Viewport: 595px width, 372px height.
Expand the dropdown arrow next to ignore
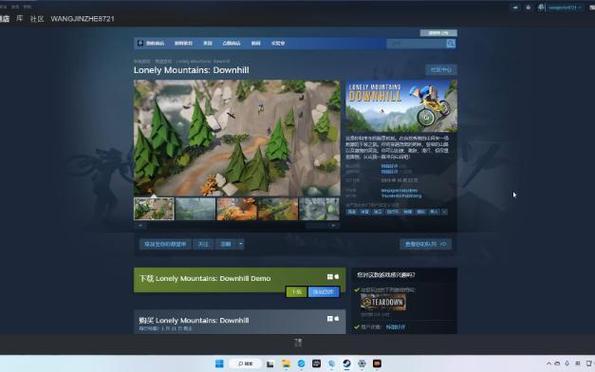coord(241,244)
